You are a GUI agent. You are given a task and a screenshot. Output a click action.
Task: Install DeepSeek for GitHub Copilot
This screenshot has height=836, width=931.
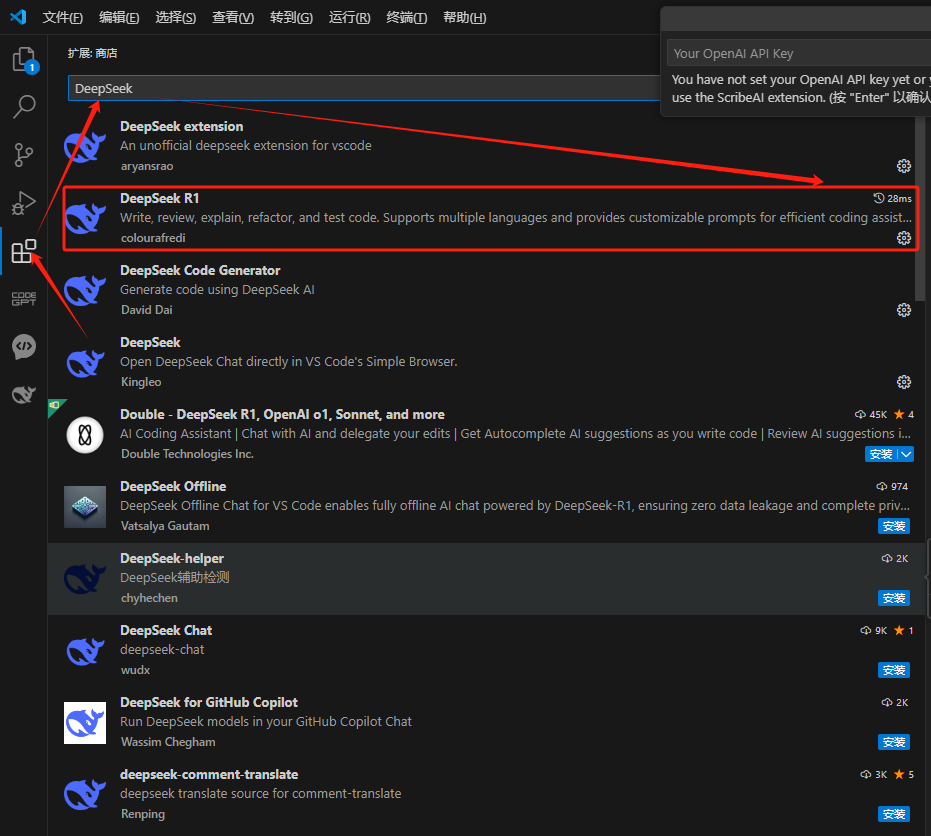pos(894,742)
